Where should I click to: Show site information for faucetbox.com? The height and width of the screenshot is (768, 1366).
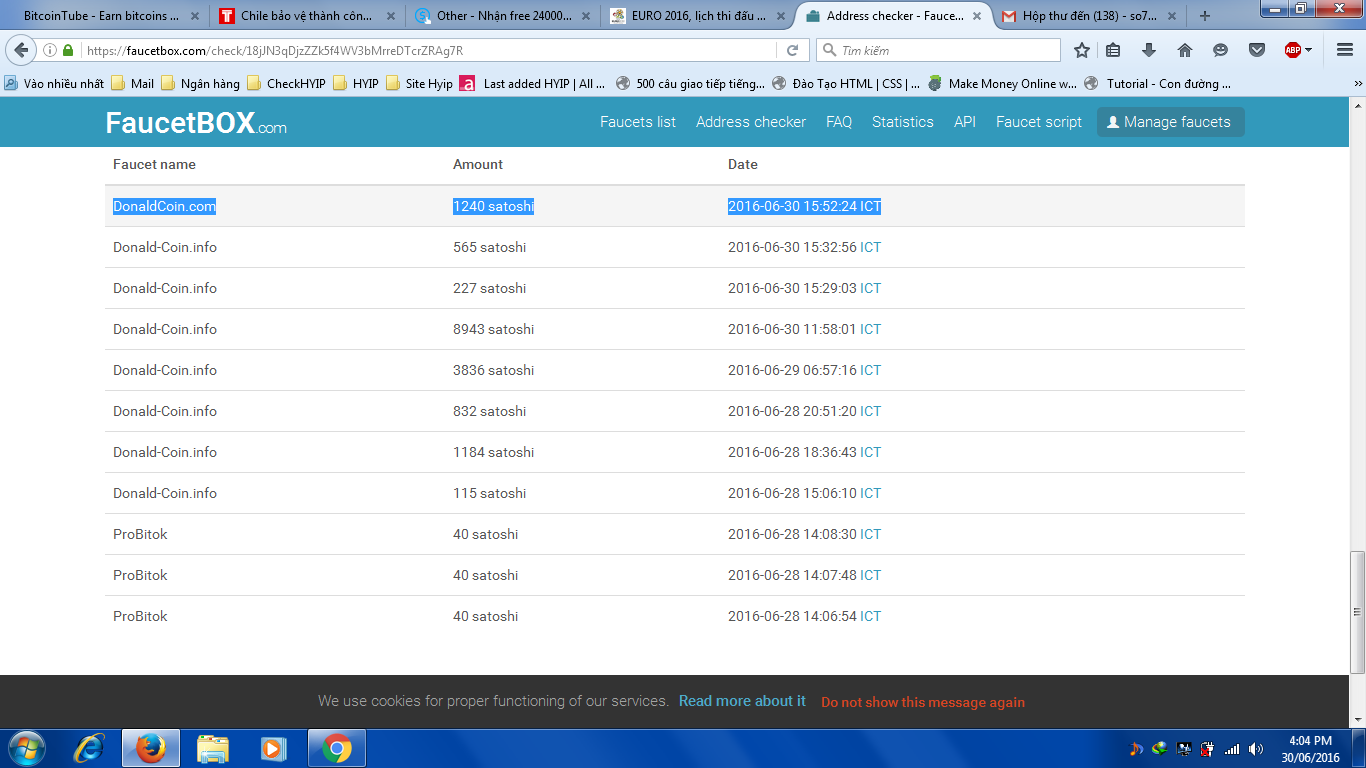(50, 50)
